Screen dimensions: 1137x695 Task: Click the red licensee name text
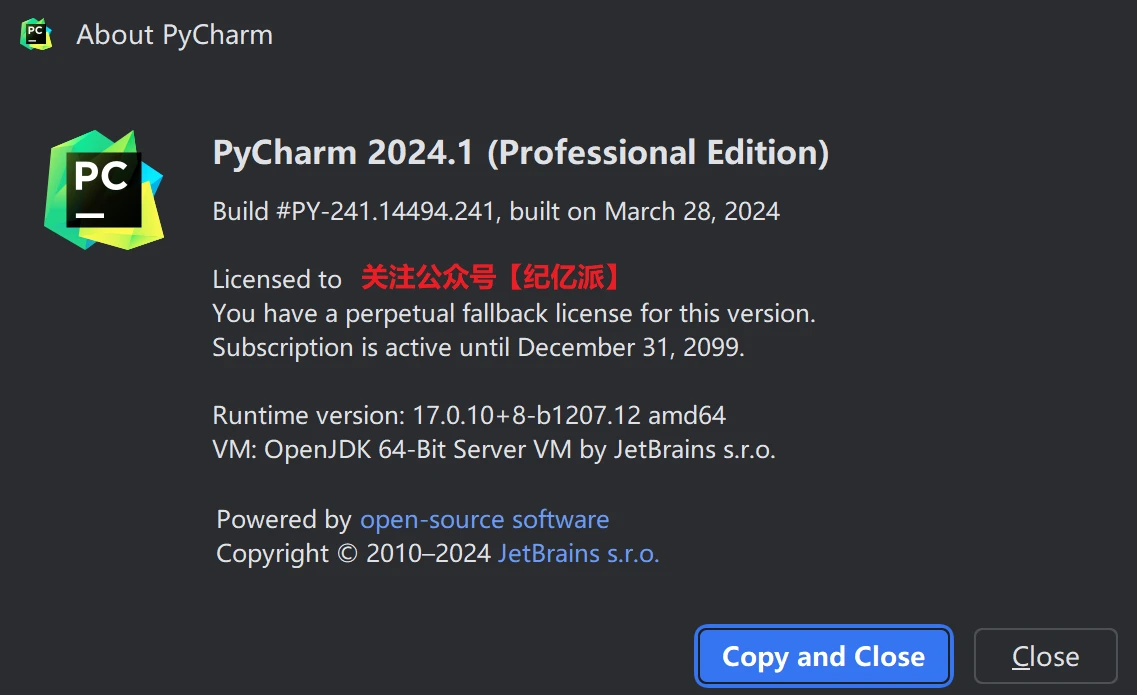tap(490, 278)
